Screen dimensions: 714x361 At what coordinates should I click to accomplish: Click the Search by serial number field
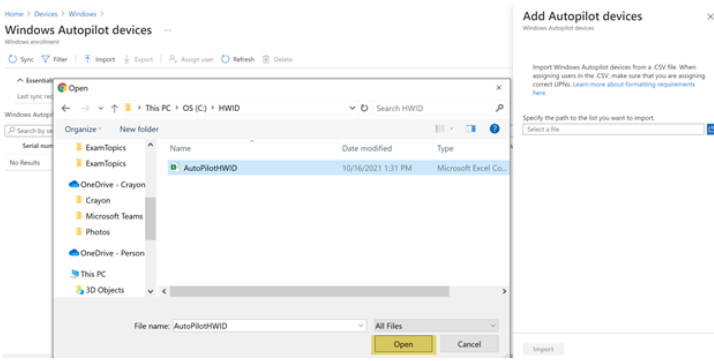point(30,131)
